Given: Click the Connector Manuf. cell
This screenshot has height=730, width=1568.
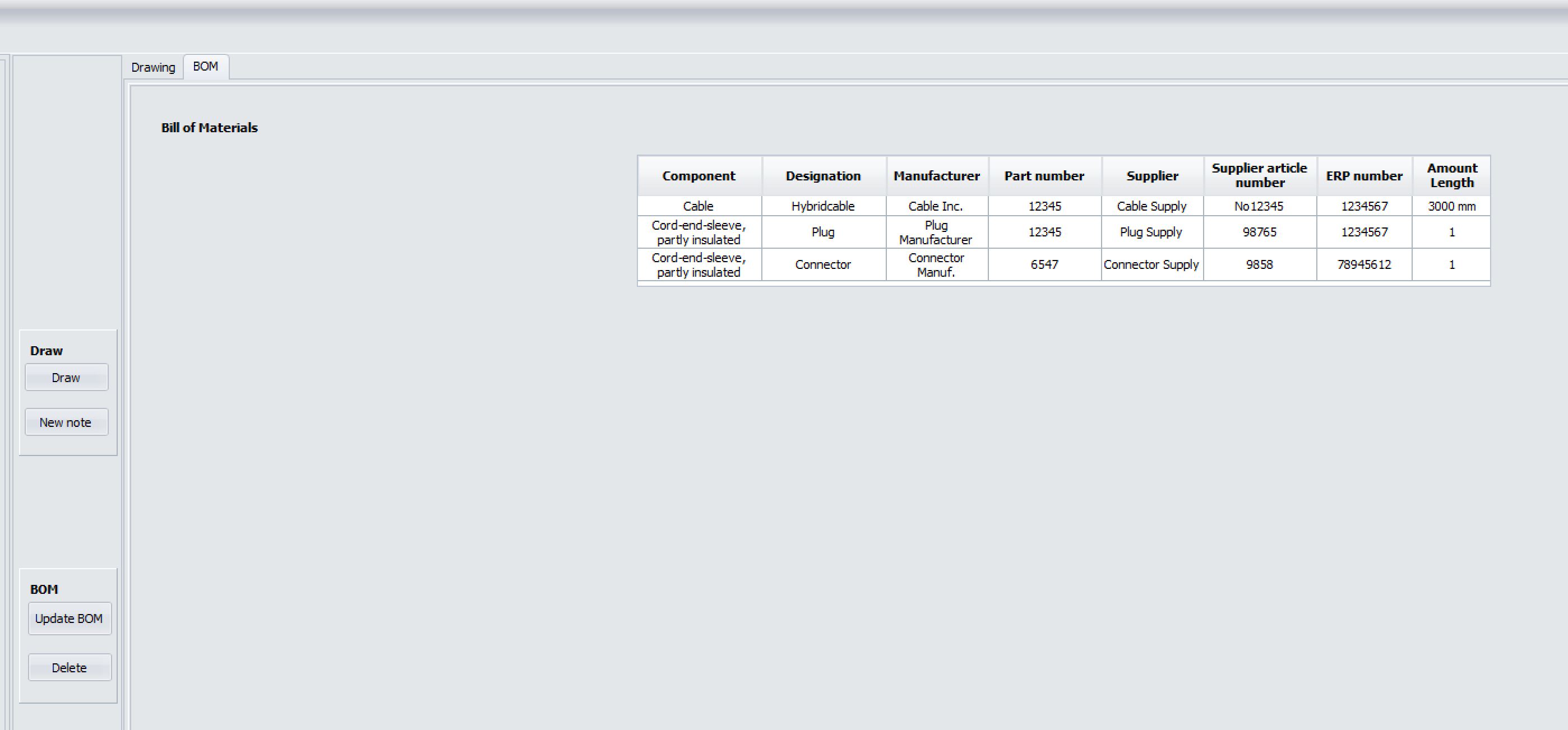Looking at the screenshot, I should coord(936,264).
